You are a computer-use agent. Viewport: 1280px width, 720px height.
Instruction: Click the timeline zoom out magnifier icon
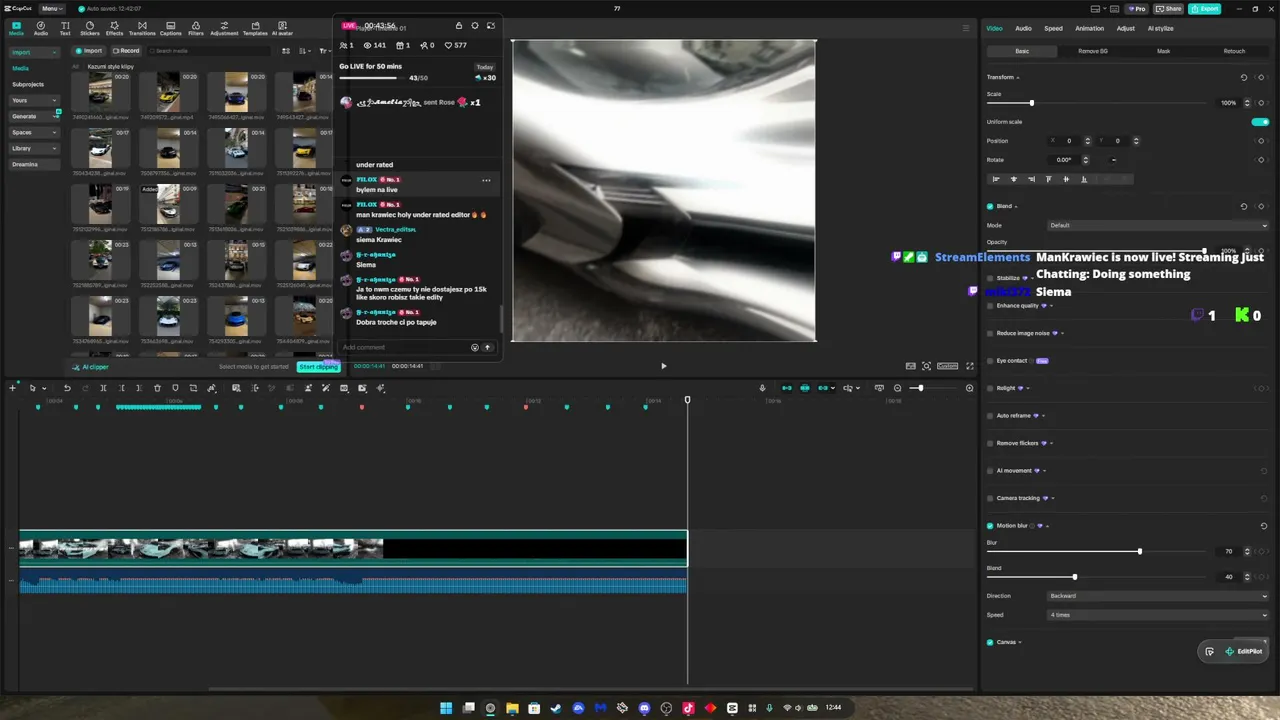click(897, 388)
